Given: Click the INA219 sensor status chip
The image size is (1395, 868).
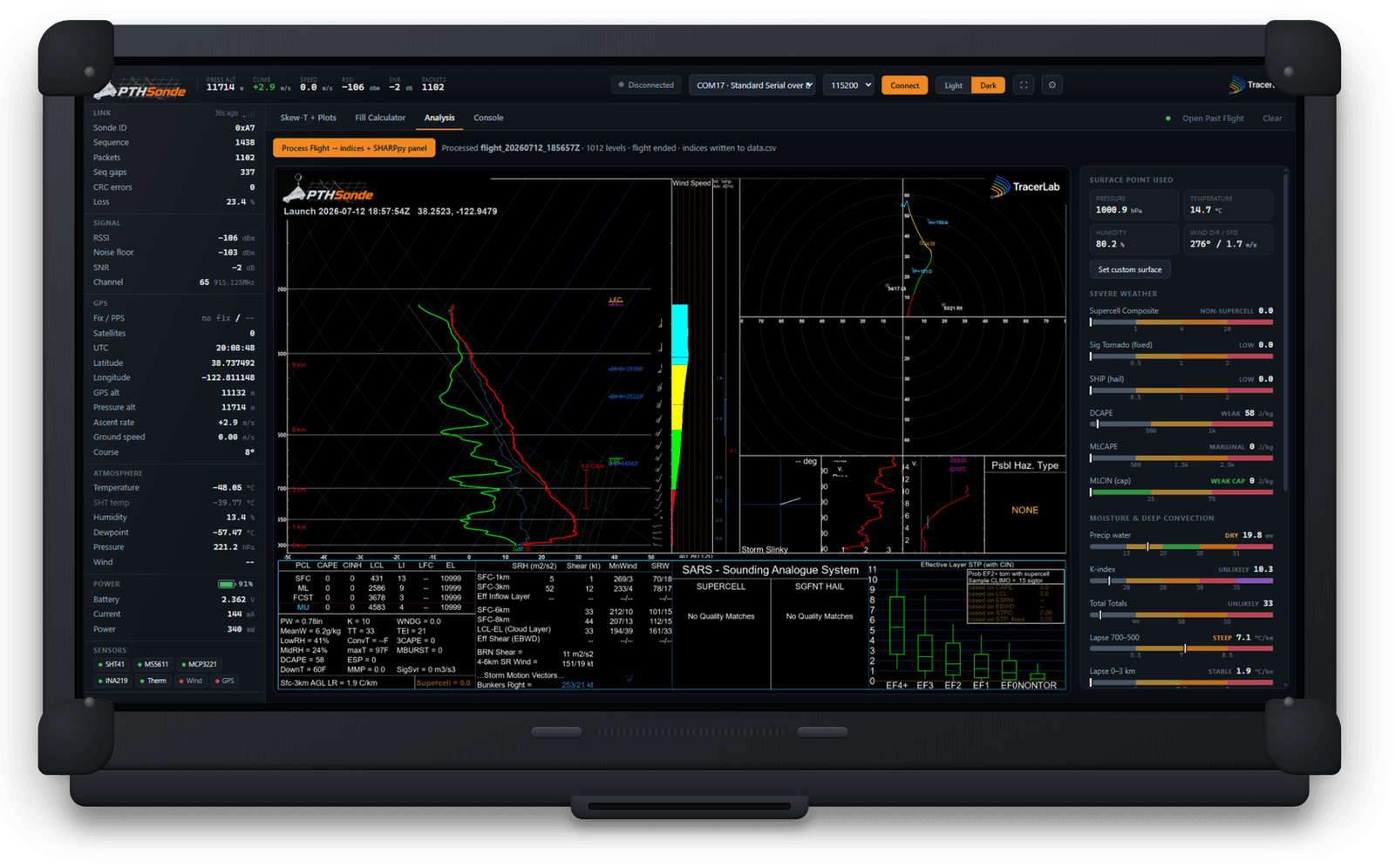Looking at the screenshot, I should coord(112,681).
